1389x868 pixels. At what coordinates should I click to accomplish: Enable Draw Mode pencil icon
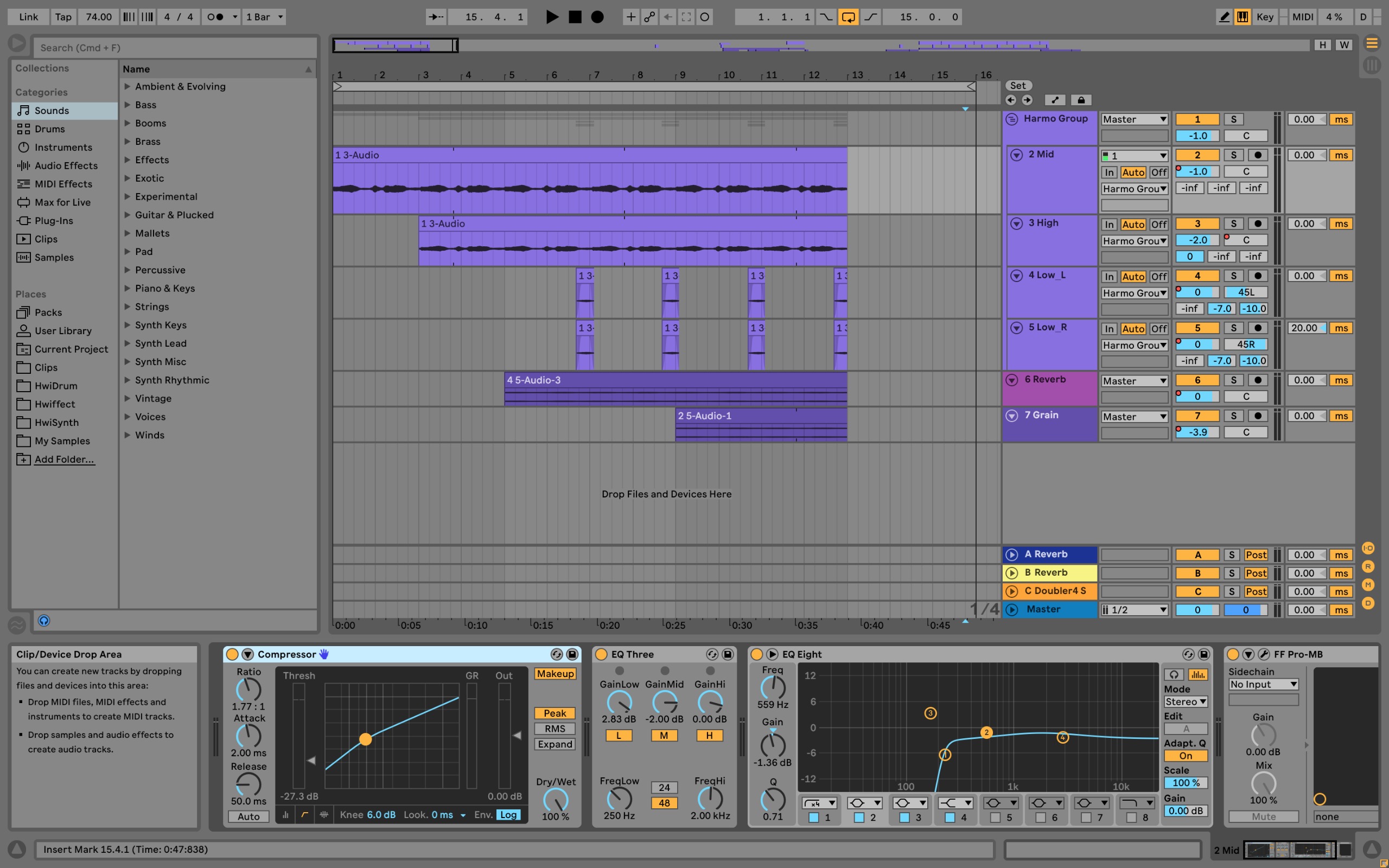pyautogui.click(x=1224, y=17)
